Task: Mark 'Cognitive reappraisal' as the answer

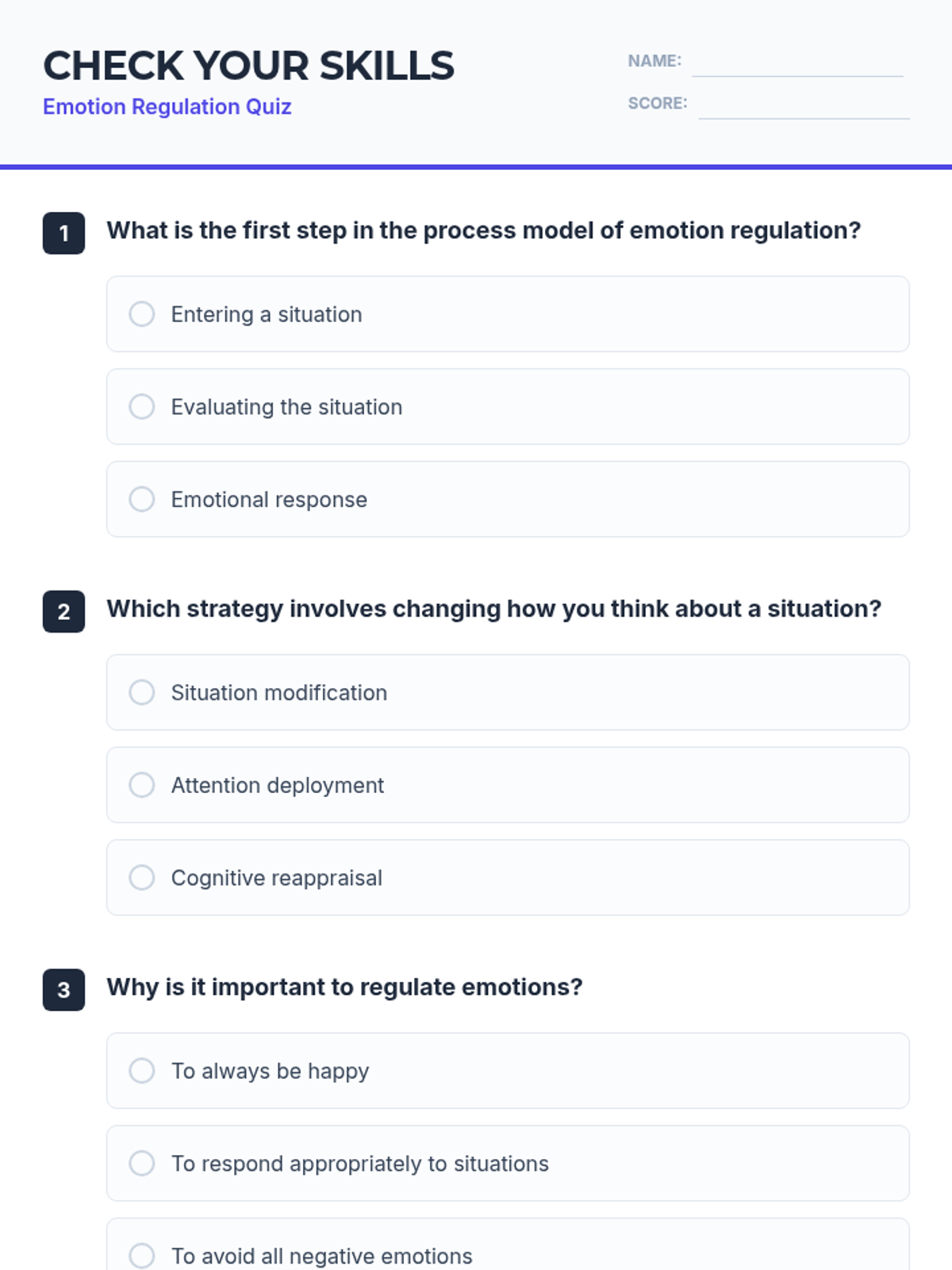Action: click(142, 878)
